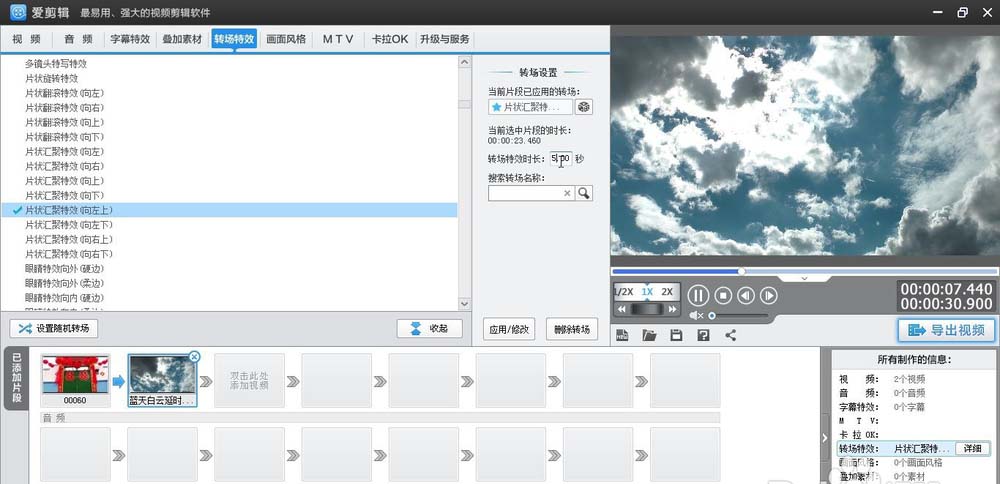Click the search magnifier for transition names
1000x484 pixels.
(584, 193)
